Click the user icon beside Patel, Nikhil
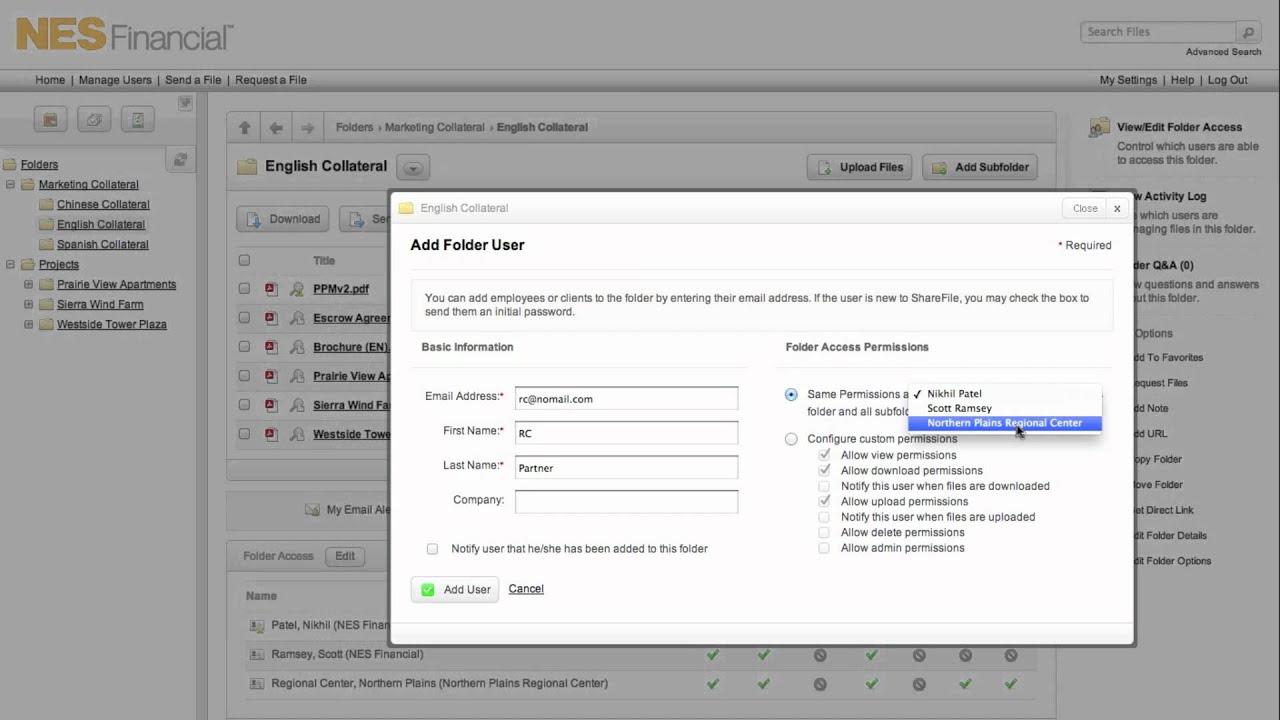1280x720 pixels. point(256,625)
